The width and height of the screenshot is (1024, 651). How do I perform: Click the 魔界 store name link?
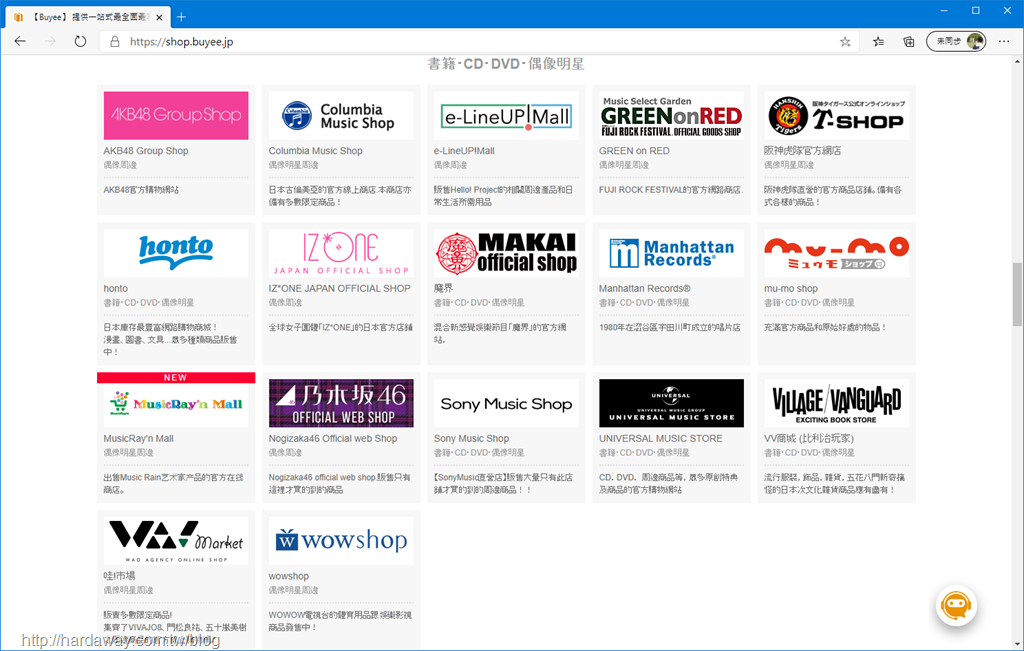tap(443, 289)
